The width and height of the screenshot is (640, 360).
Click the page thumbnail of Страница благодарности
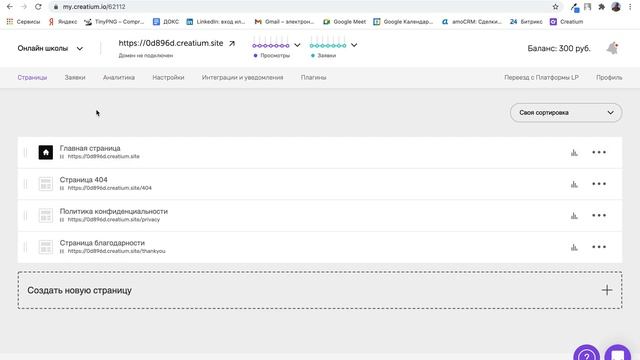[46, 247]
